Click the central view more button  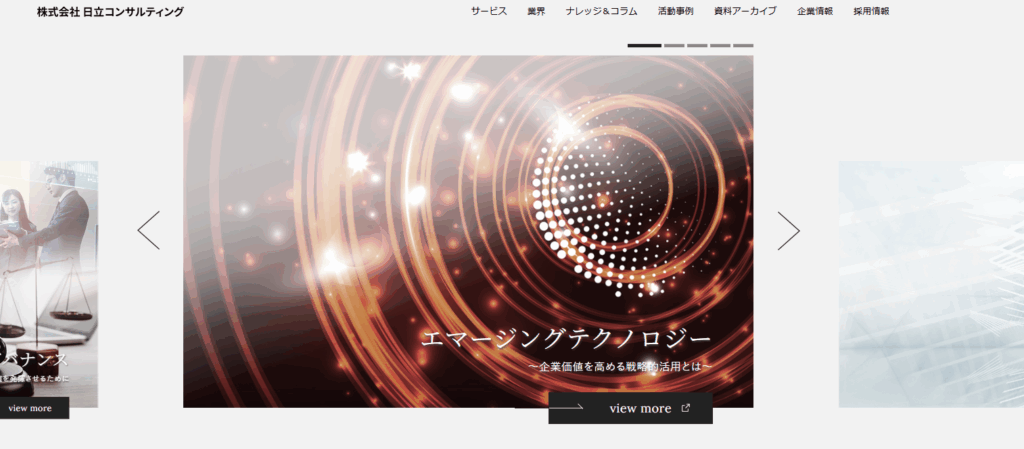point(630,408)
